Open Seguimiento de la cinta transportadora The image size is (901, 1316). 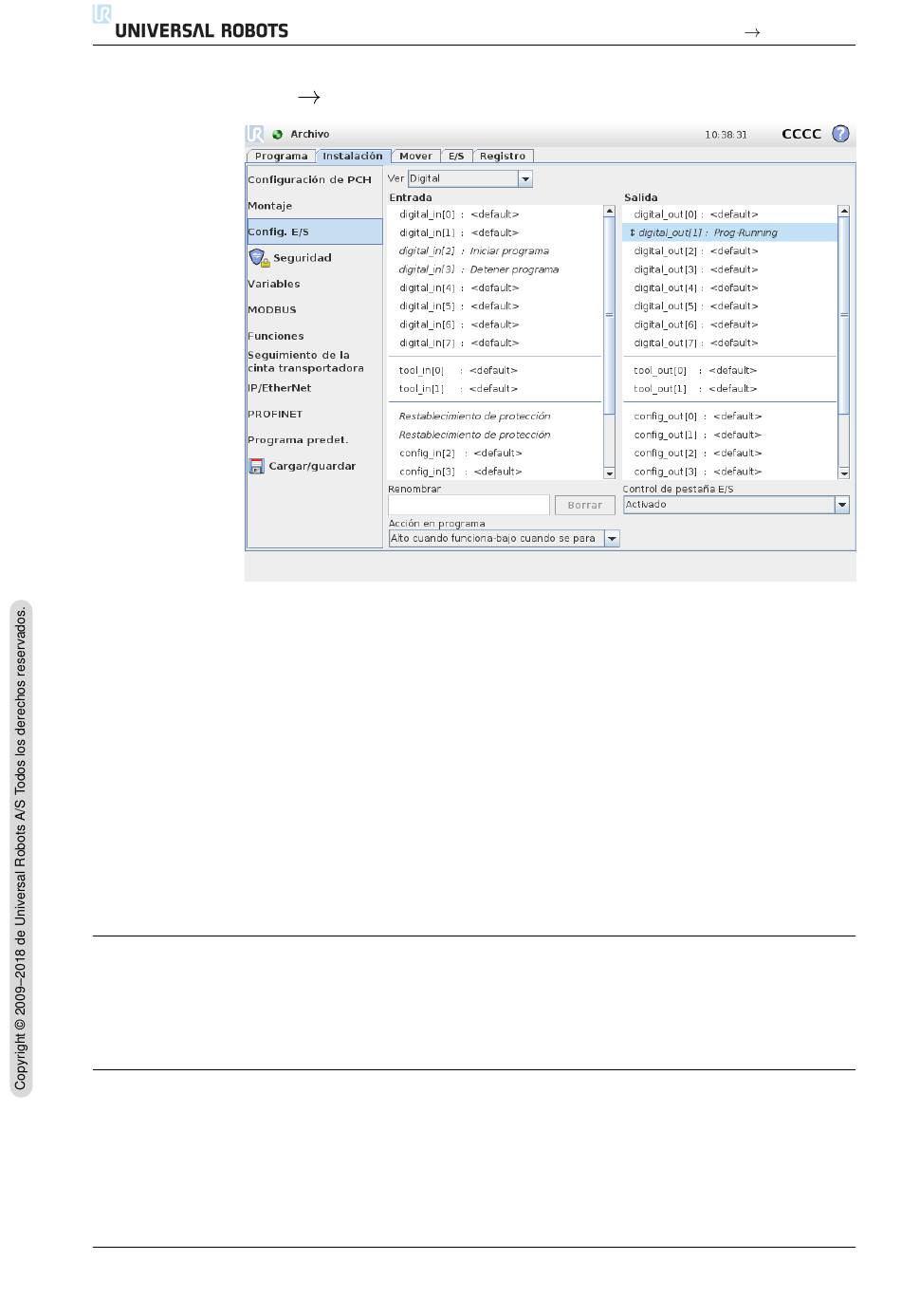point(305,361)
